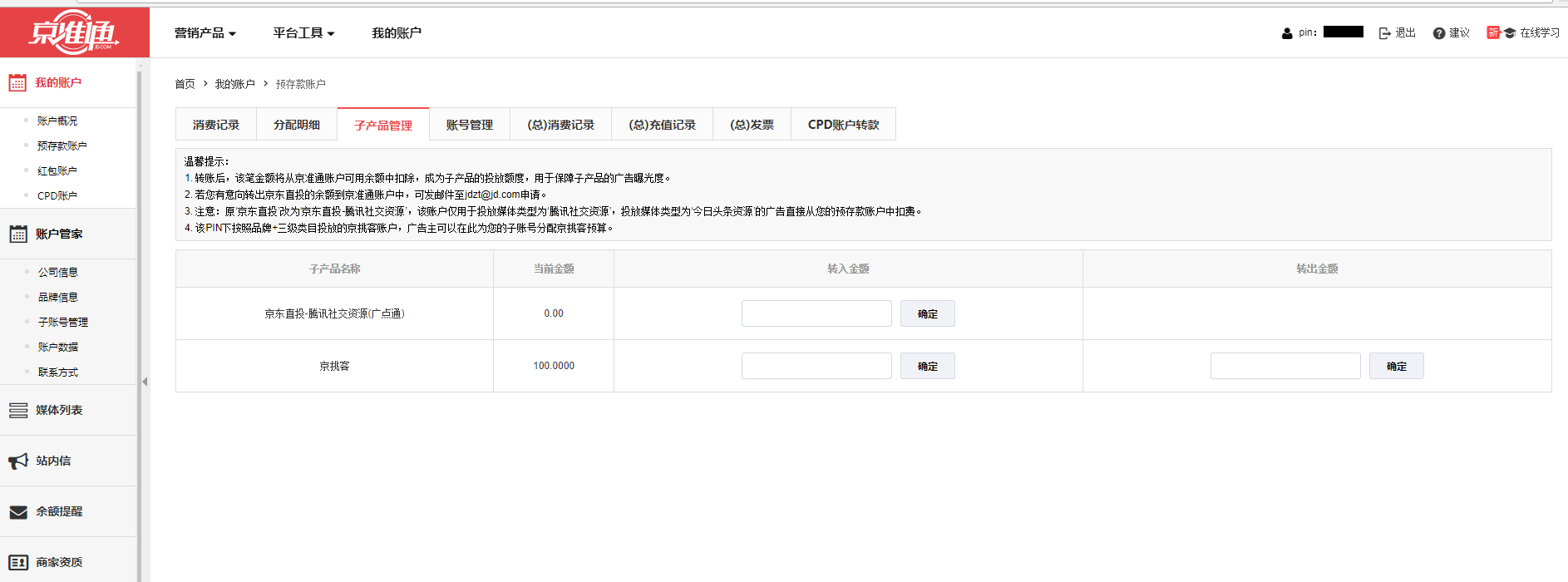Viewport: 1568px width, 582px height.
Task: Open the 营销产品 dropdown menu
Action: (205, 33)
